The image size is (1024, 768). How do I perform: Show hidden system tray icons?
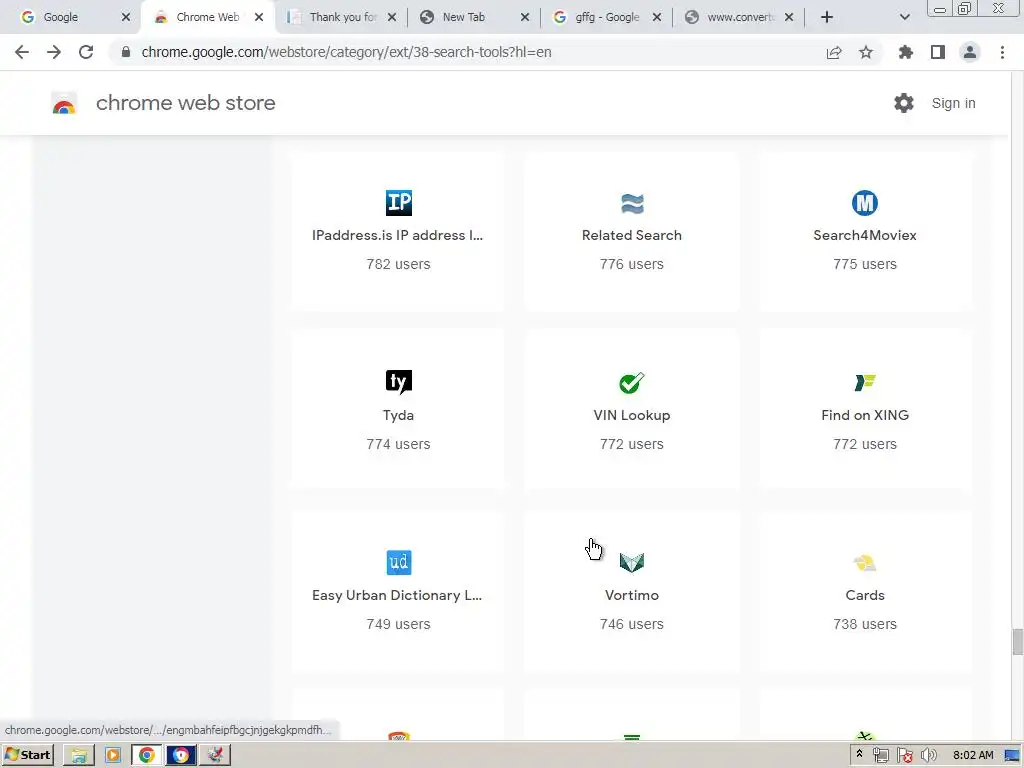[859, 754]
